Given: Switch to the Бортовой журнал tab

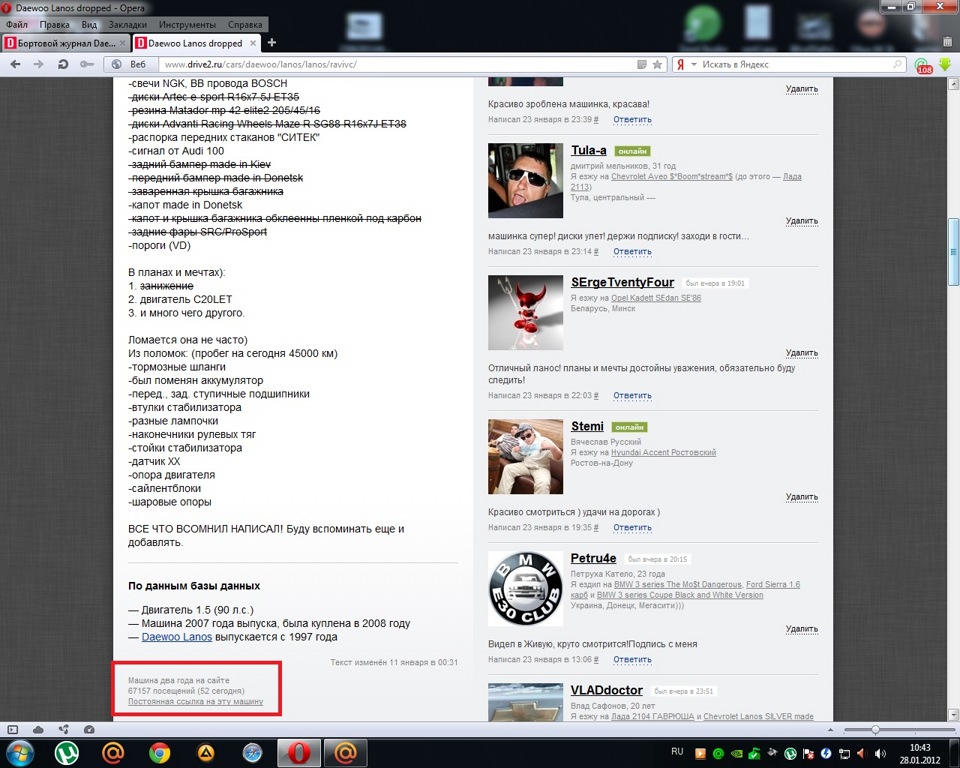Looking at the screenshot, I should point(65,43).
